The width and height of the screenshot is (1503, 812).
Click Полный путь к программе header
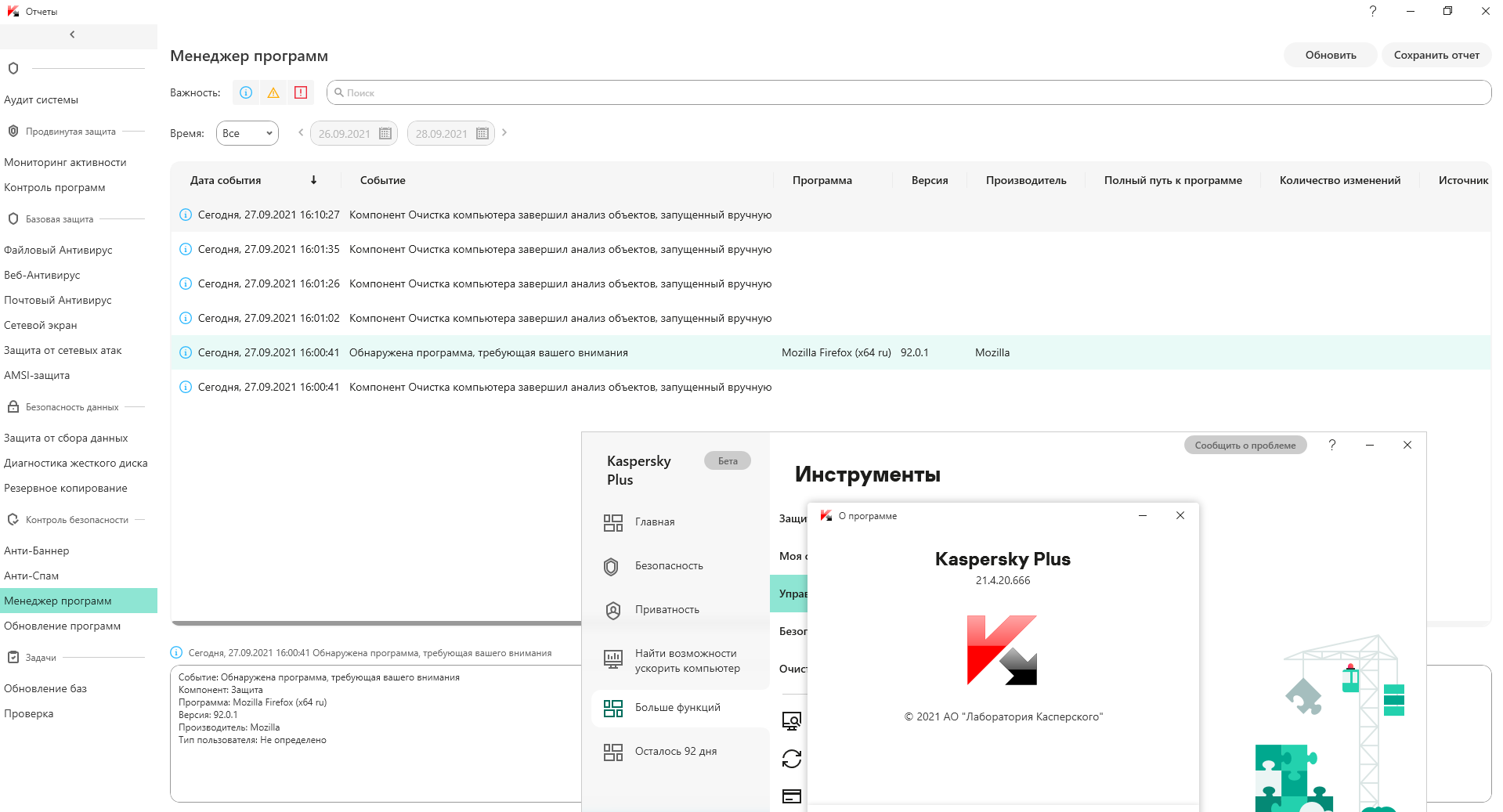(1173, 180)
